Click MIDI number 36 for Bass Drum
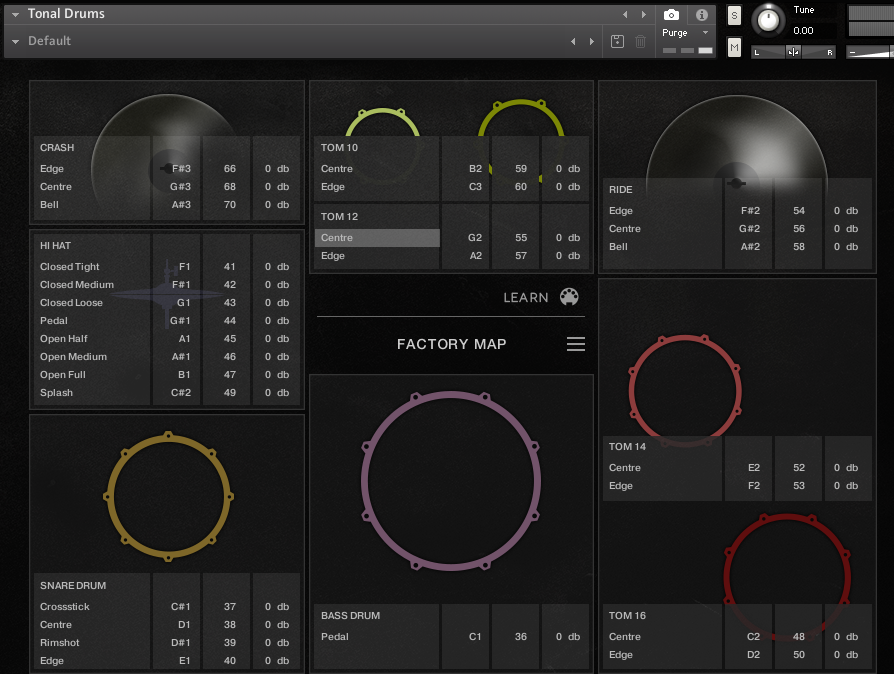 [x=521, y=637]
